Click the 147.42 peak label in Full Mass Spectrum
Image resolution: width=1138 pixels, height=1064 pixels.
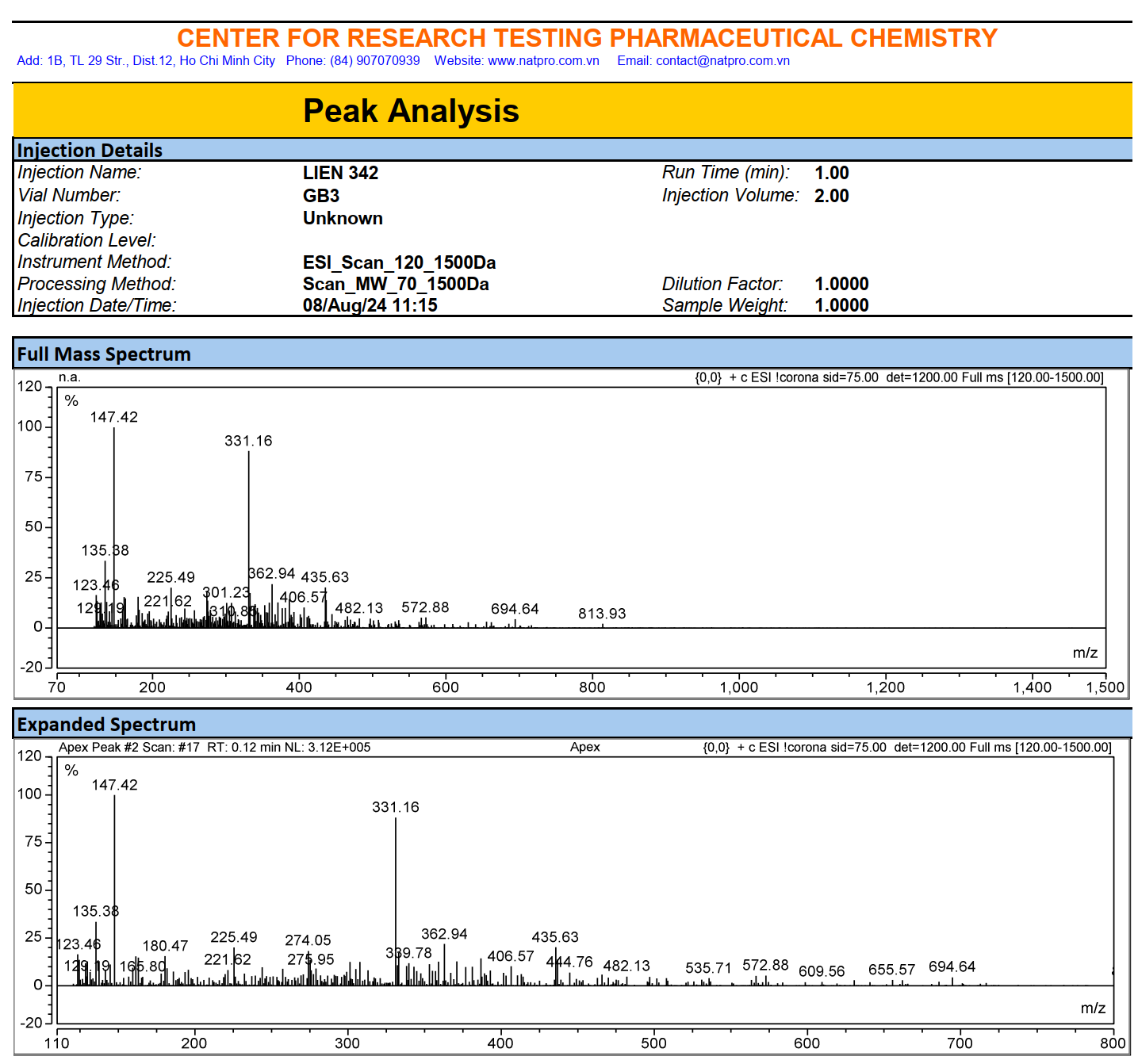113,417
